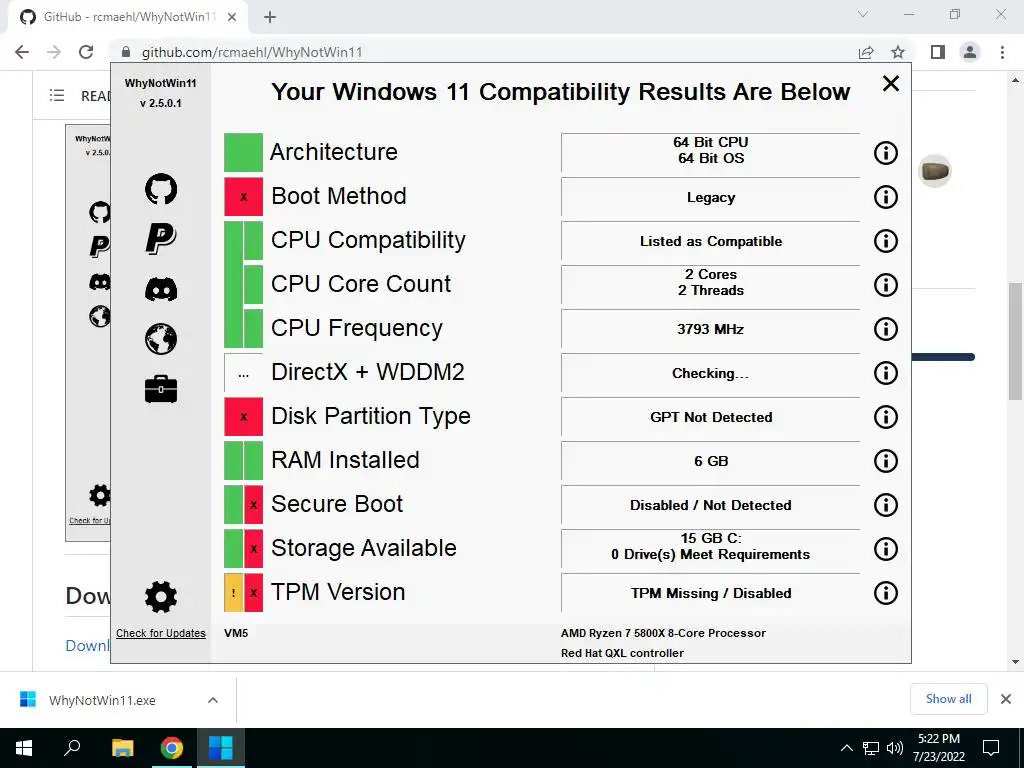Click the Checking... DirectX result
This screenshot has width=1024, height=768.
click(711, 373)
